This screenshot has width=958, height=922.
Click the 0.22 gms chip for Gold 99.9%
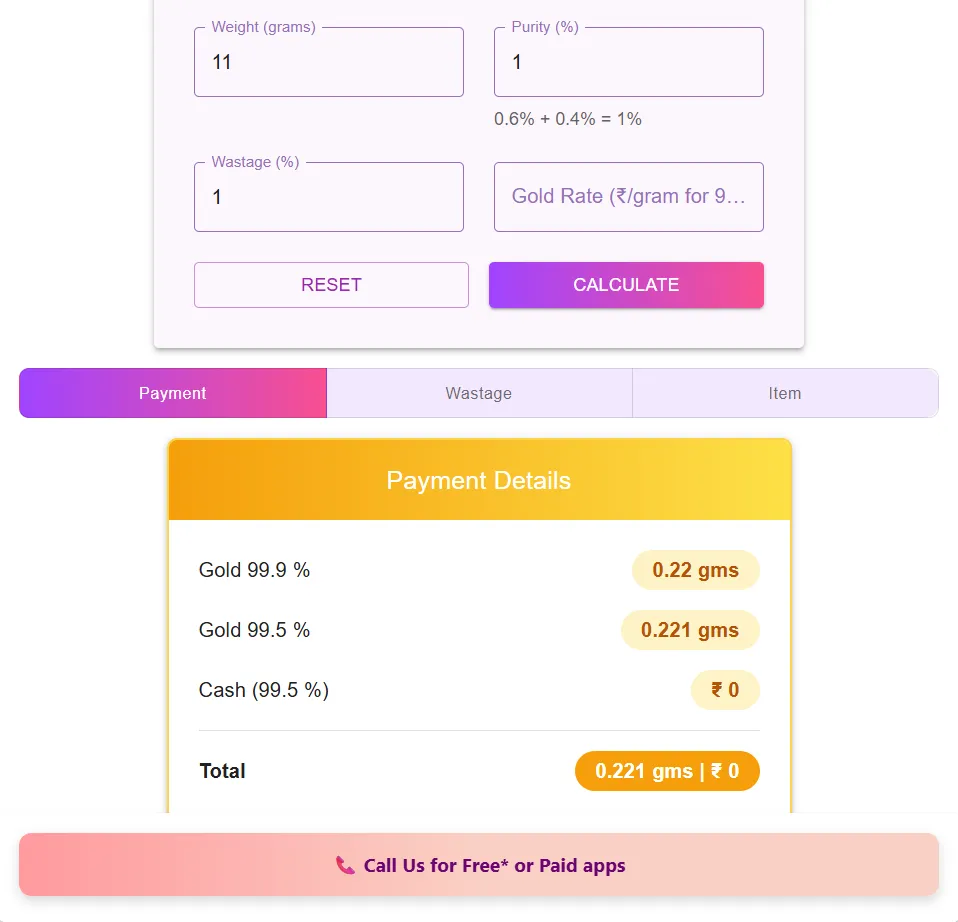click(x=695, y=570)
